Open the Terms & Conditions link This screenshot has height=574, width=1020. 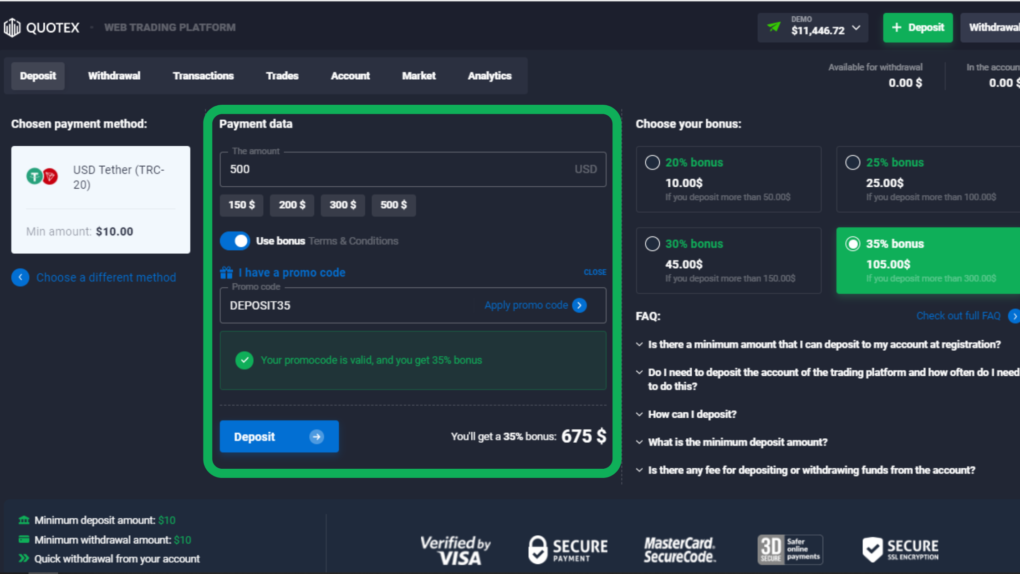point(353,241)
